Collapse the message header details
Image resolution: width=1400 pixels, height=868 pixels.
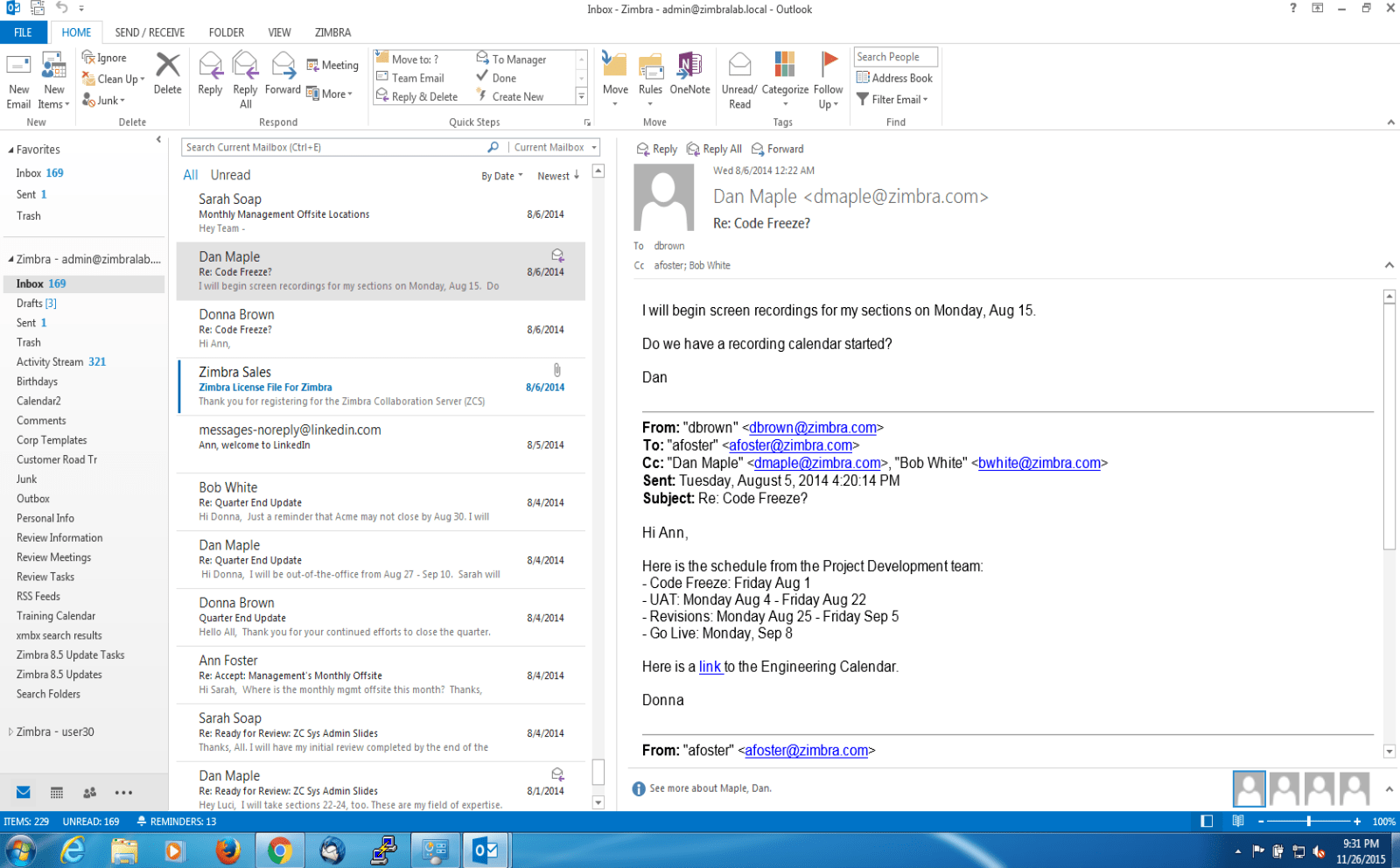(1389, 265)
